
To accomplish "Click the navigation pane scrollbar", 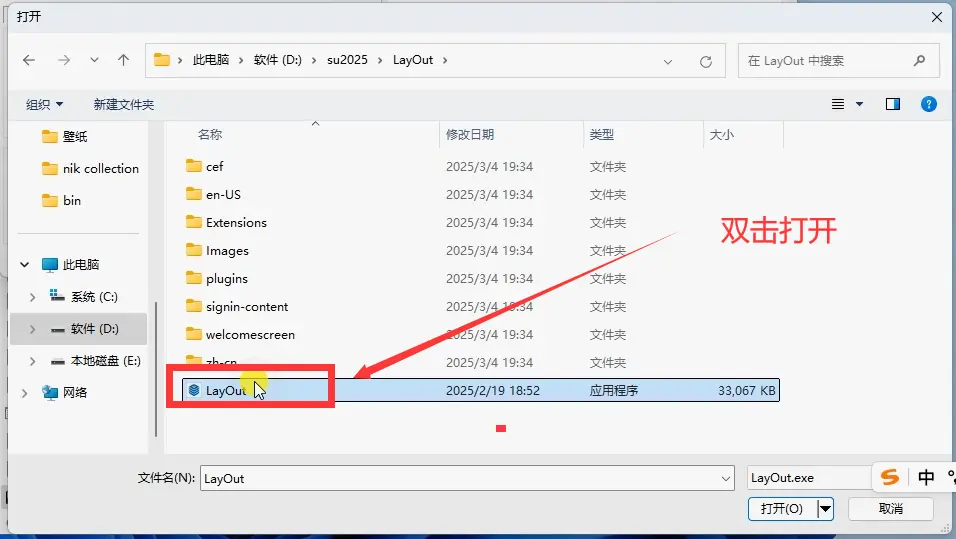I will point(156,369).
